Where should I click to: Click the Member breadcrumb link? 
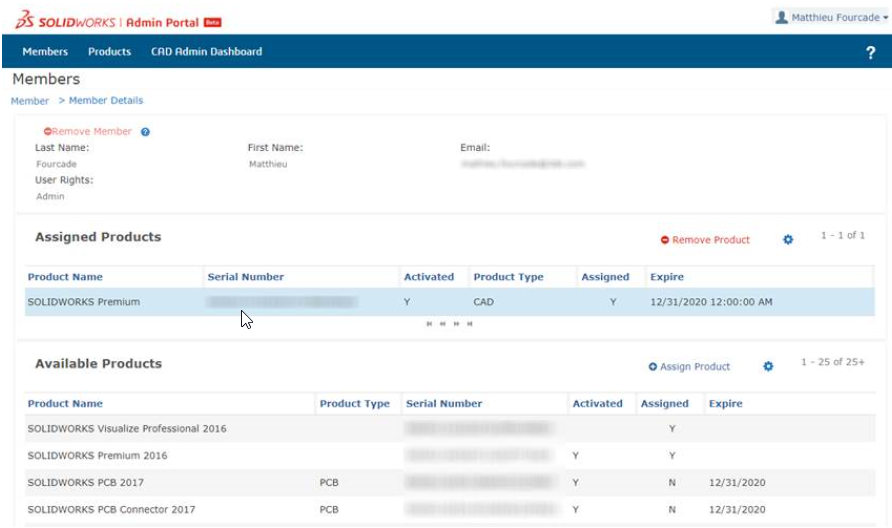click(x=30, y=101)
